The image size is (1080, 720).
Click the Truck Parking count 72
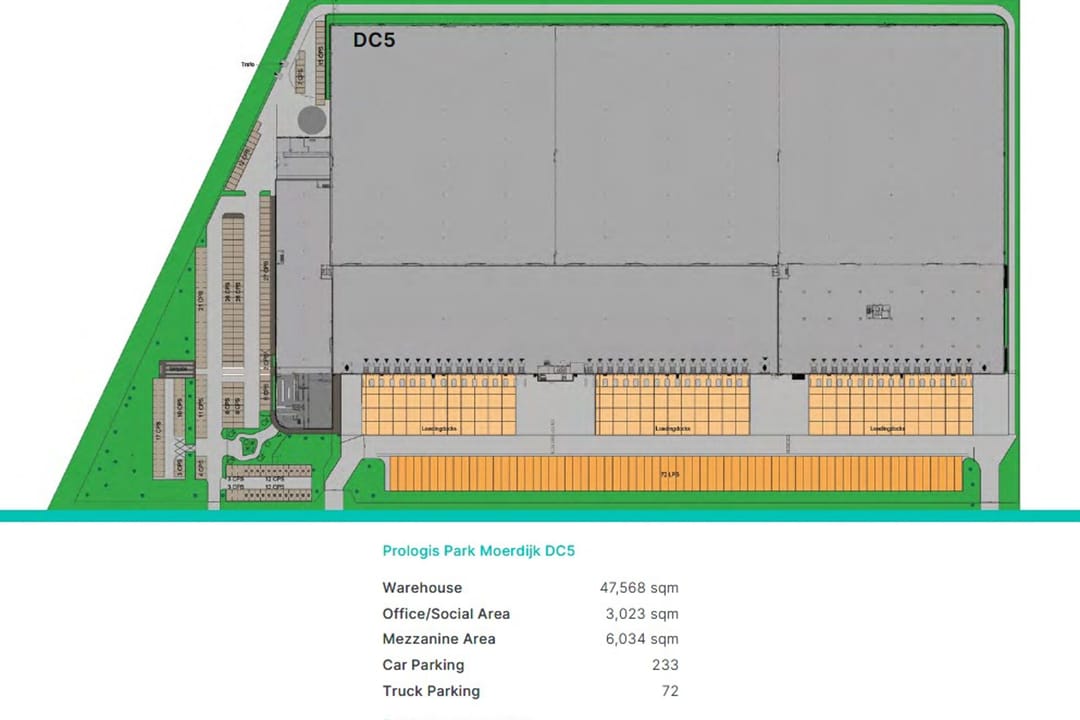point(669,691)
